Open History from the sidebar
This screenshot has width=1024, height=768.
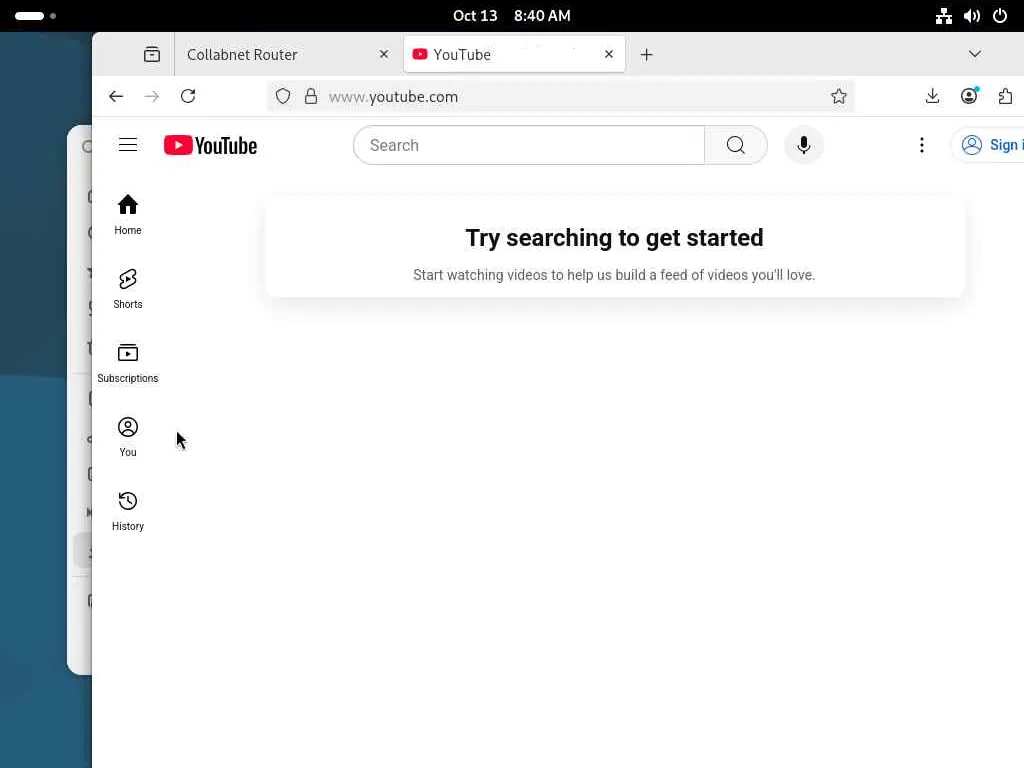point(128,511)
